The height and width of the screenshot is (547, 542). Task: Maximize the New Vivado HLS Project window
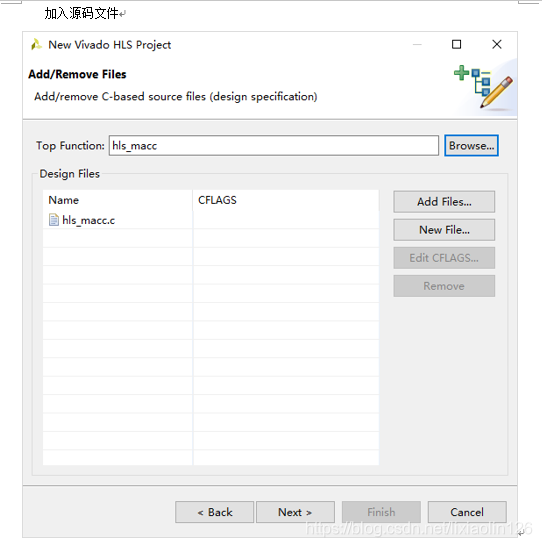[x=457, y=44]
